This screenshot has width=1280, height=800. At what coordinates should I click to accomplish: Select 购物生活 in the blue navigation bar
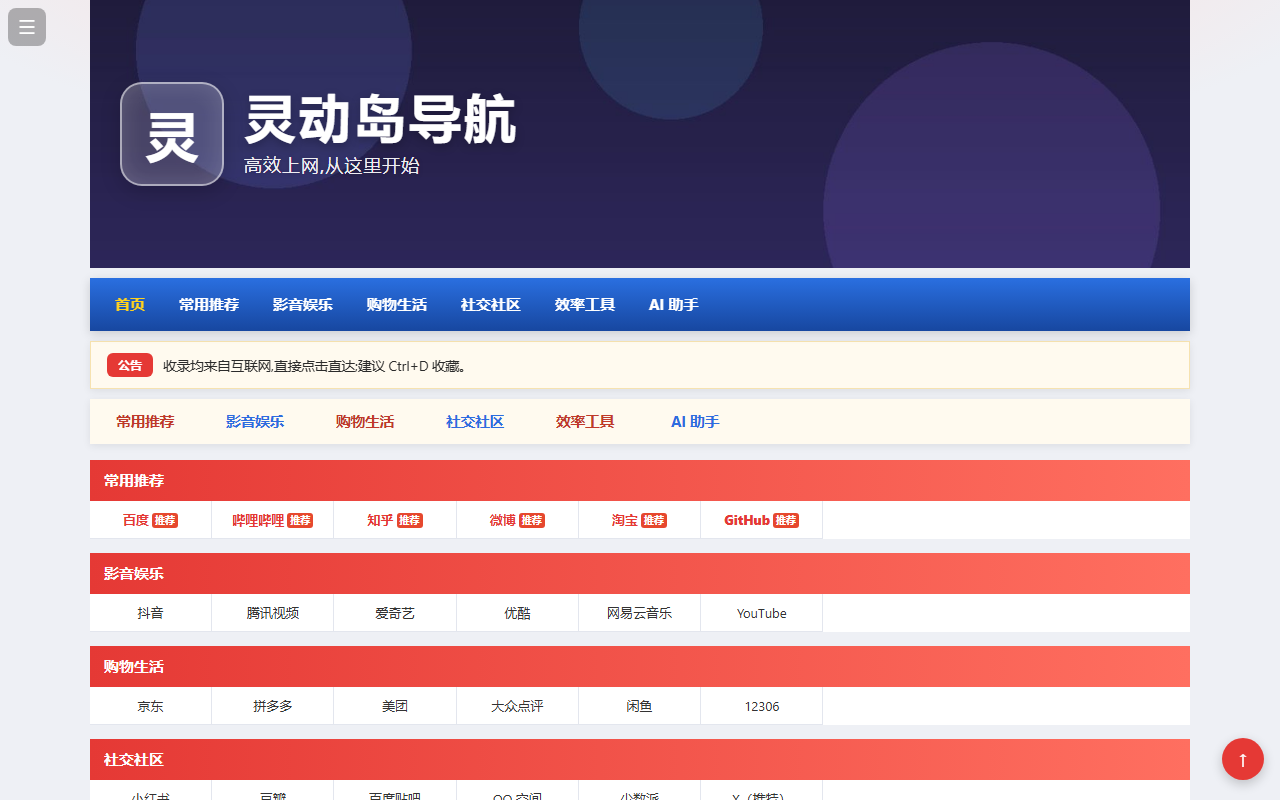click(x=397, y=304)
